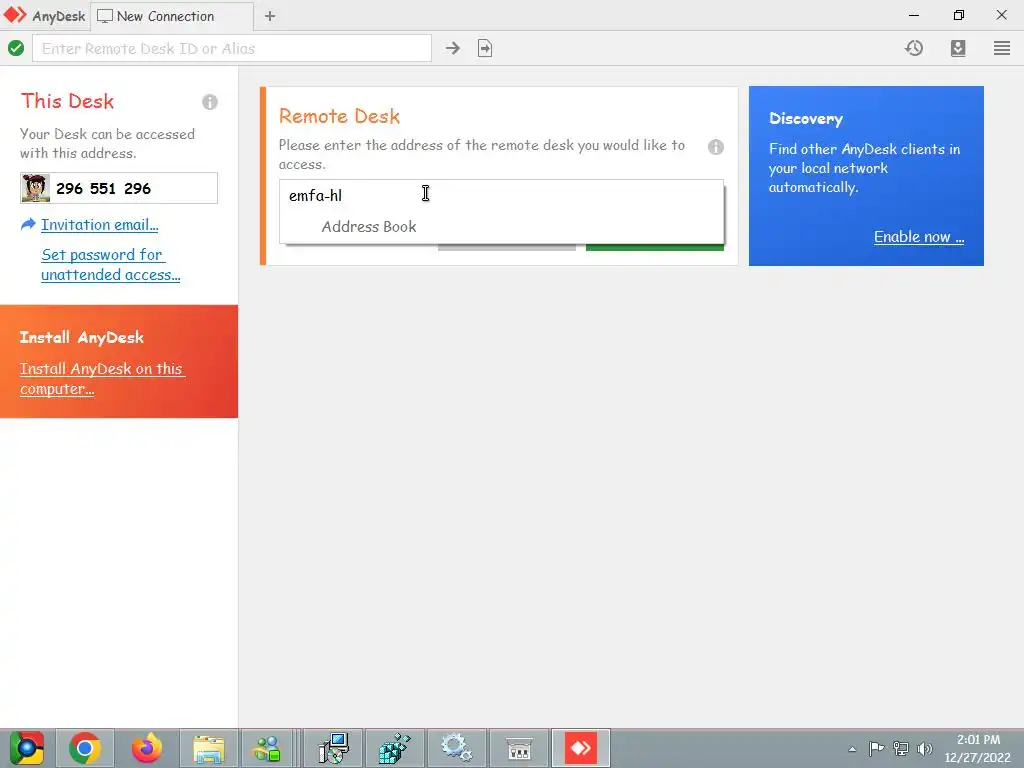Open the File Explorer folder in the taskbar
This screenshot has height=768, width=1024.
point(208,748)
